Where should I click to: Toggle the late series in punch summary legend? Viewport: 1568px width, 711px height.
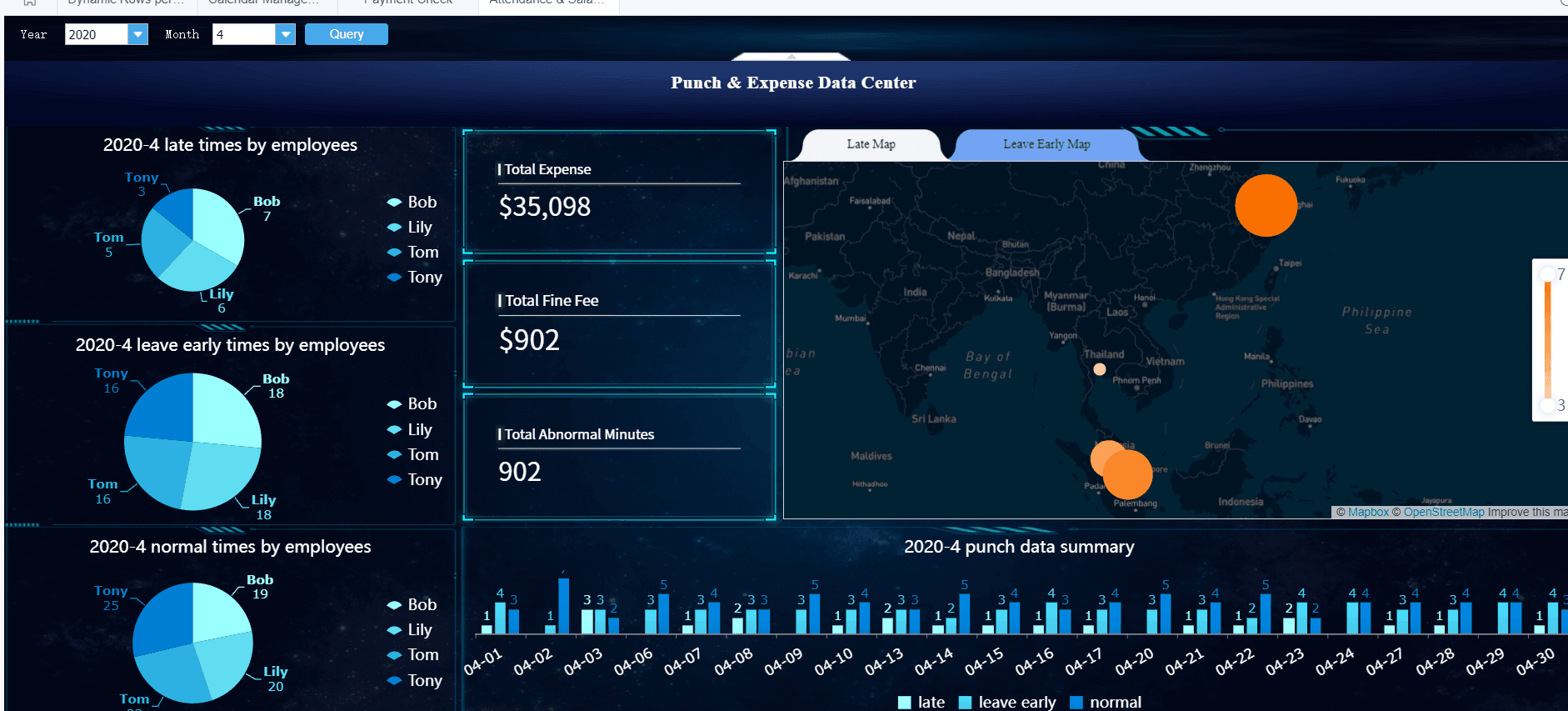(905, 703)
